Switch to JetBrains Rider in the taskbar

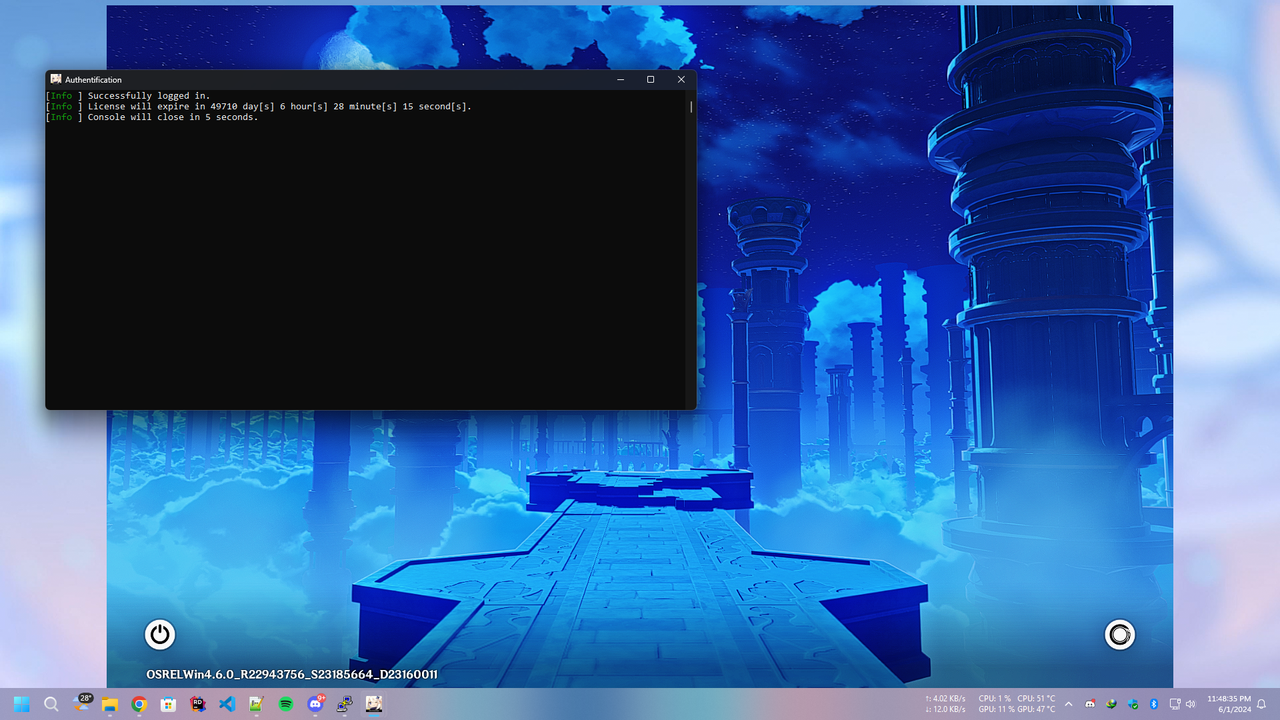(x=198, y=704)
